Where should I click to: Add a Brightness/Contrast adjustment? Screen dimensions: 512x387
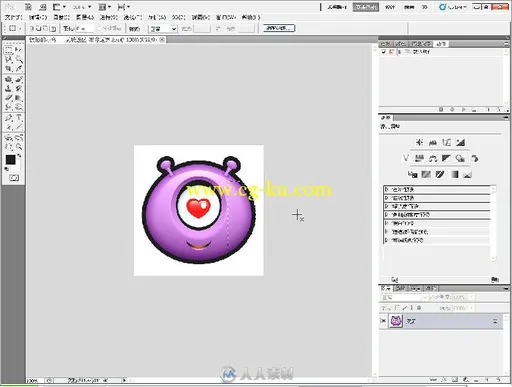[419, 143]
